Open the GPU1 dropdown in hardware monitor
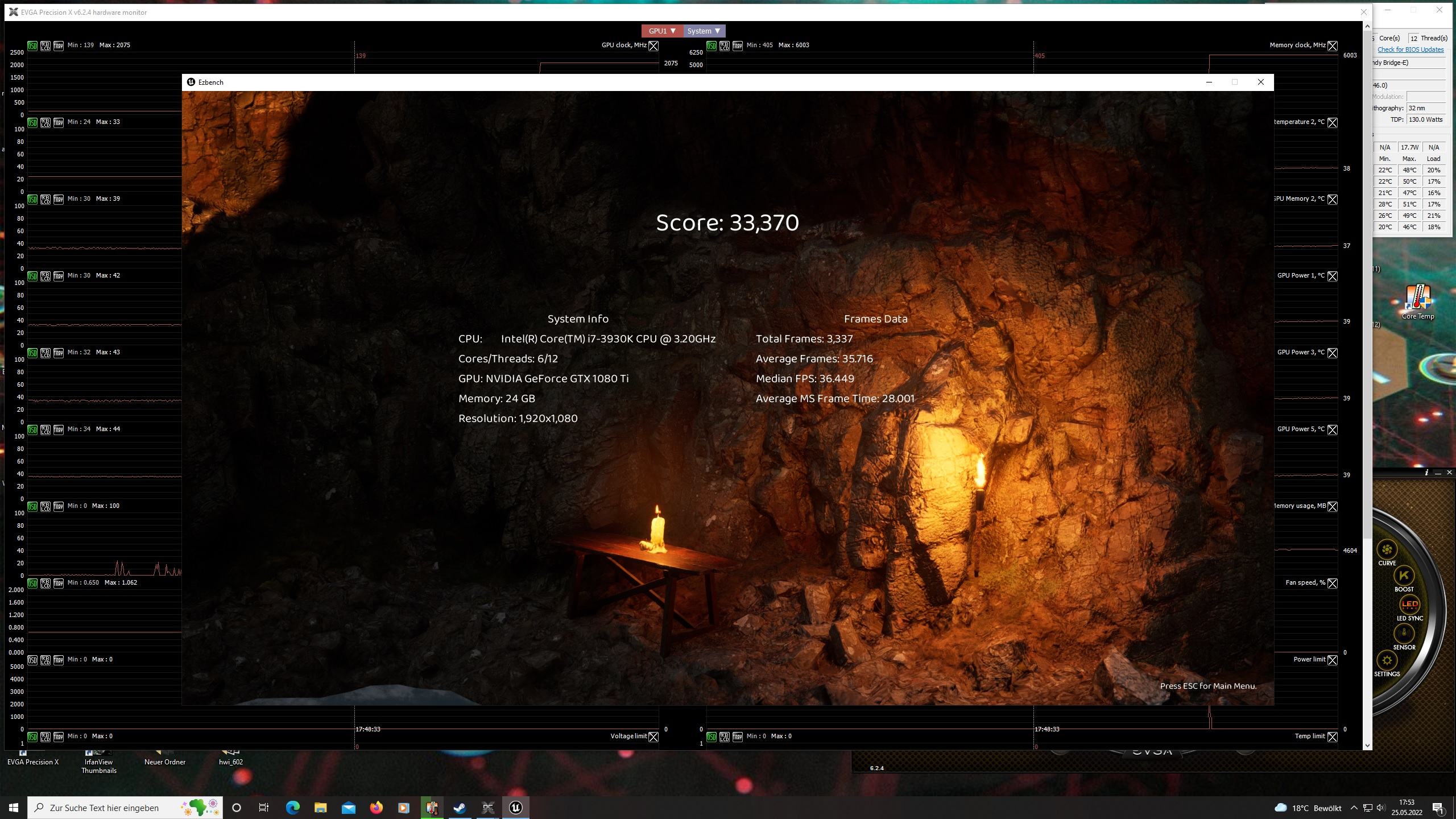Viewport: 1456px width, 819px height. coord(662,31)
